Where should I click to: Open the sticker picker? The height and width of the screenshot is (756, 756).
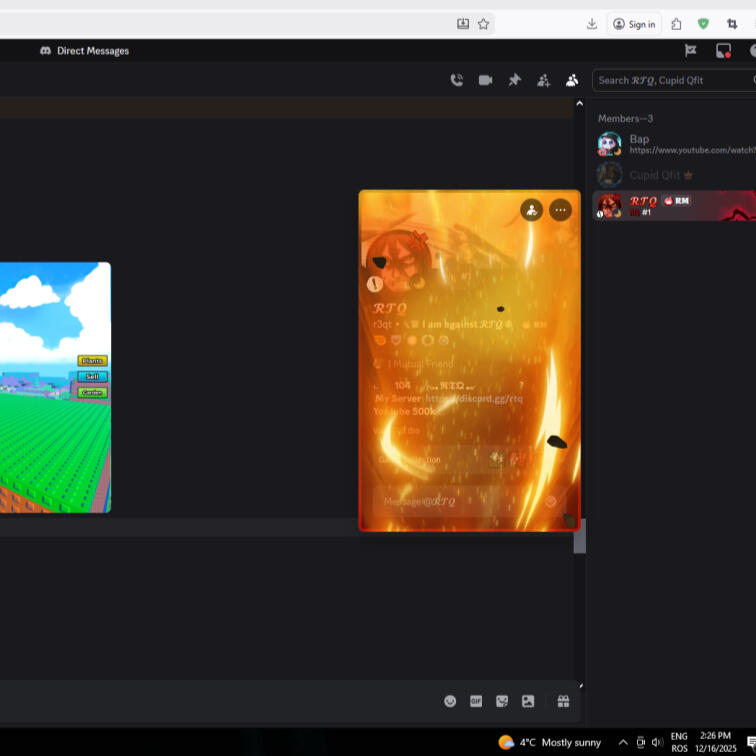pos(502,701)
